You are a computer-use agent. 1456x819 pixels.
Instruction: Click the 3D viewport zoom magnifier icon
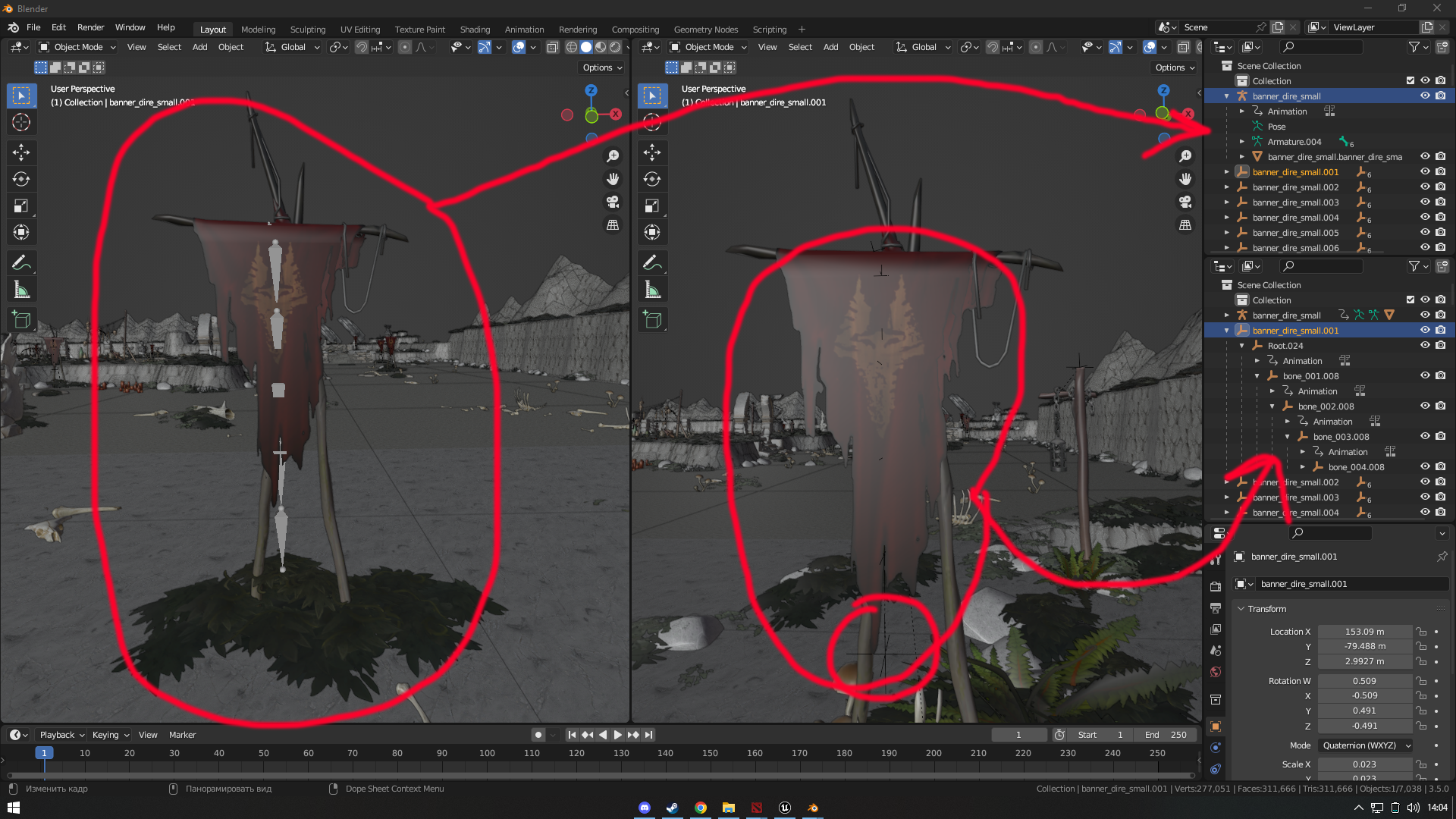click(613, 155)
